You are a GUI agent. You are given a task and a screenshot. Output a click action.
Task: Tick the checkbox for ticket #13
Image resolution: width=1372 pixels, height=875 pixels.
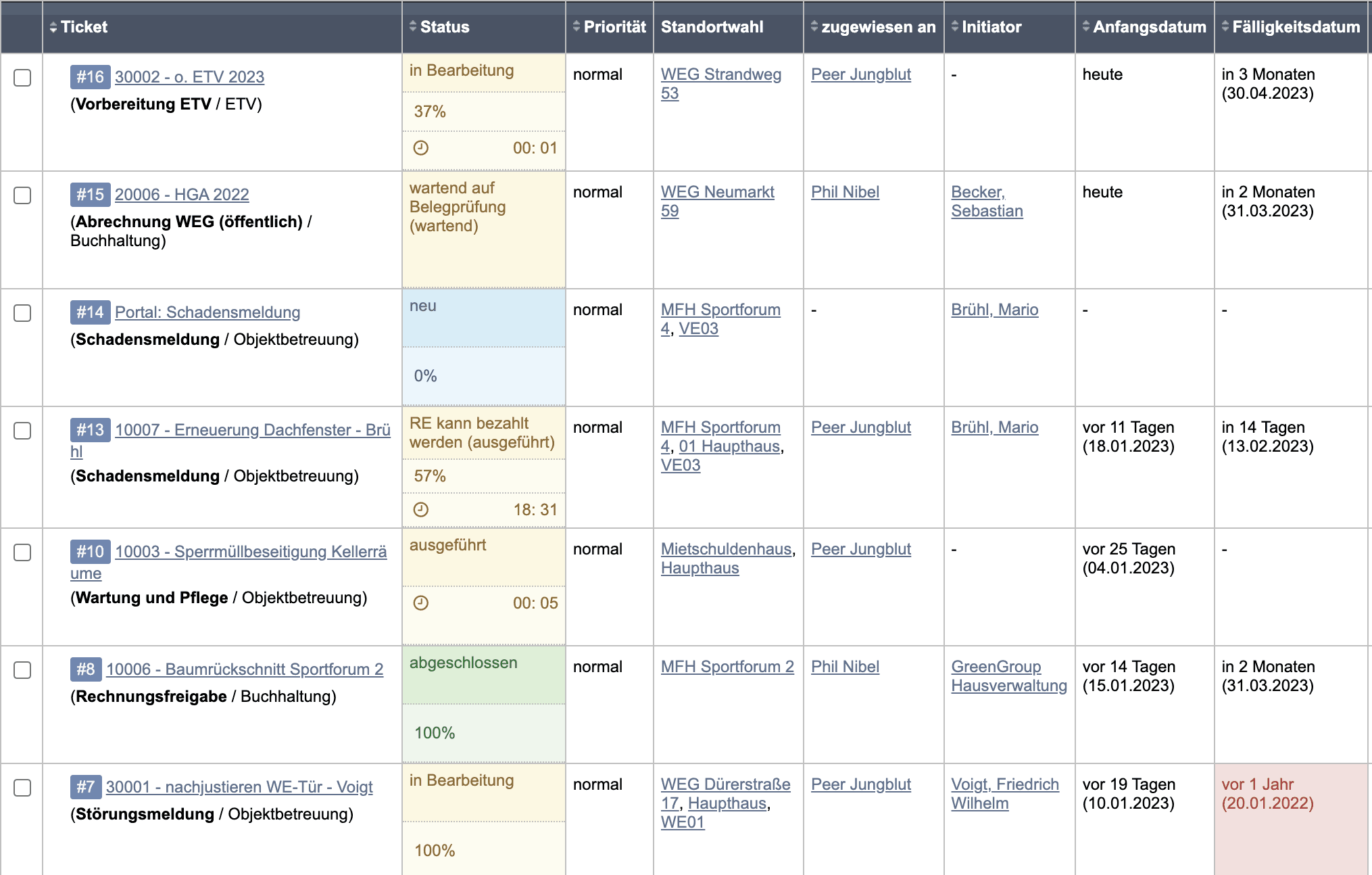22,431
